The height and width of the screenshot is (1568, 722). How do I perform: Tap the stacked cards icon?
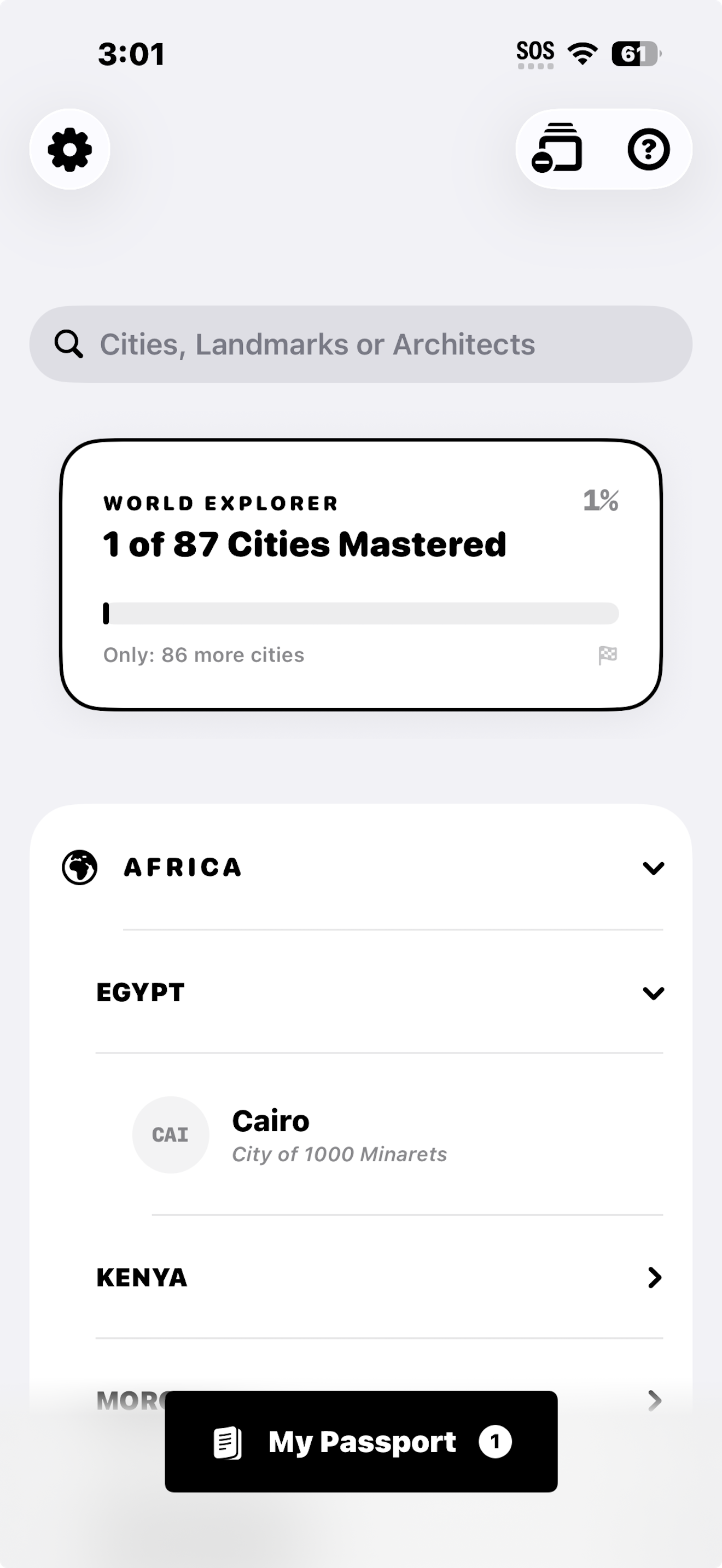[557, 149]
